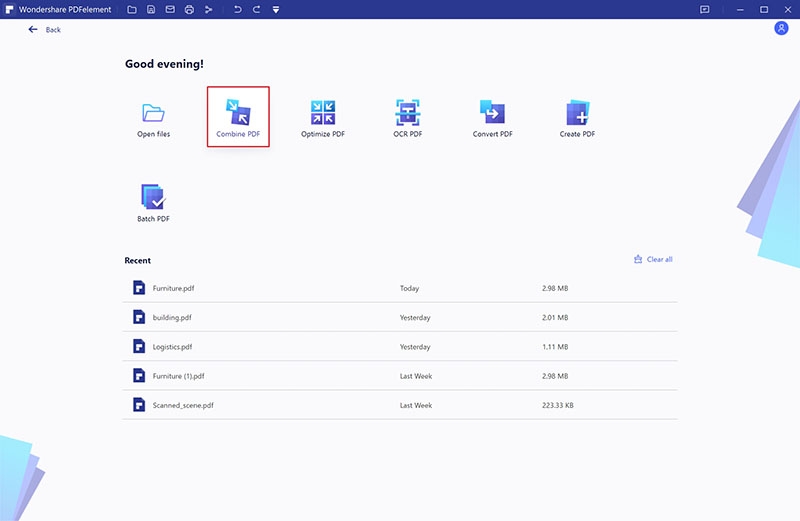800x521 pixels.
Task: Click the email envelope icon
Action: coord(170,9)
